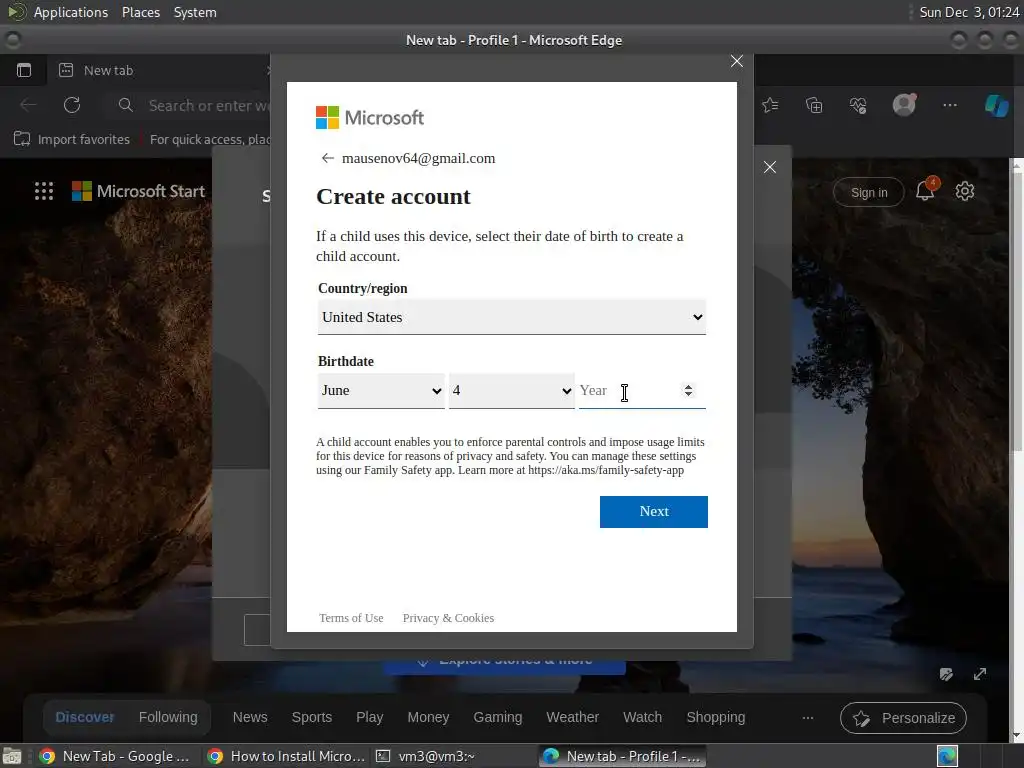Image resolution: width=1024 pixels, height=768 pixels.
Task: Open Browser essentials heart icon
Action: (x=858, y=105)
